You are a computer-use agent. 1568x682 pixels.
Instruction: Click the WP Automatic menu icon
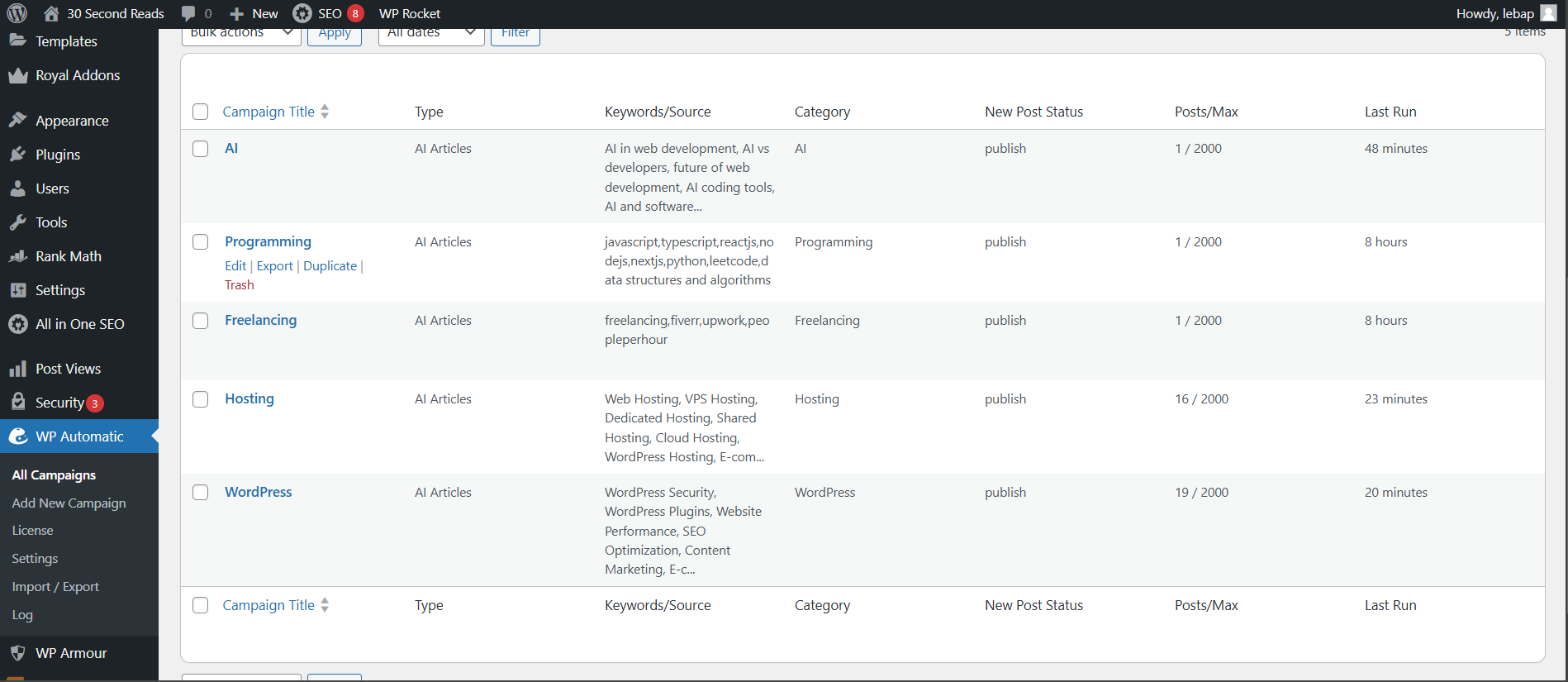point(18,436)
